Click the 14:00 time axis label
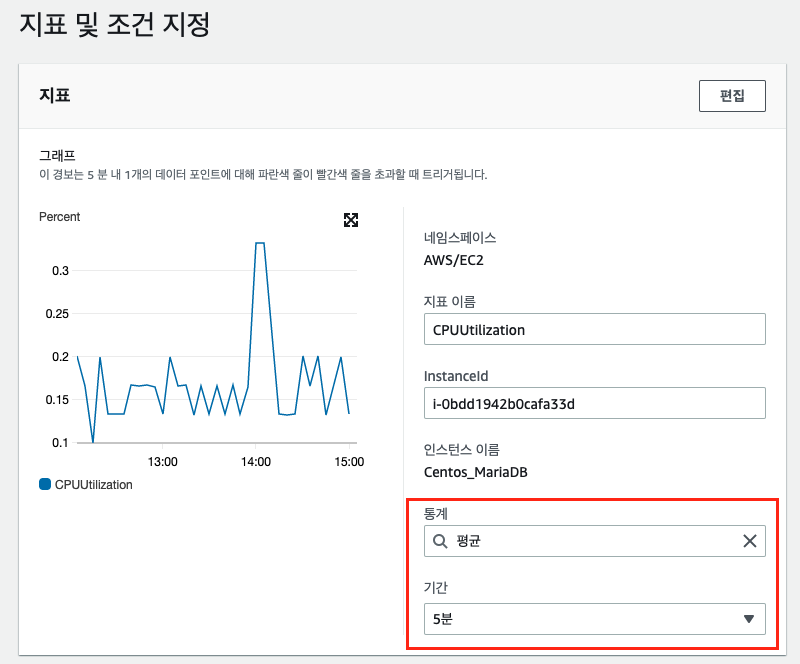The height and width of the screenshot is (664, 800). point(256,462)
